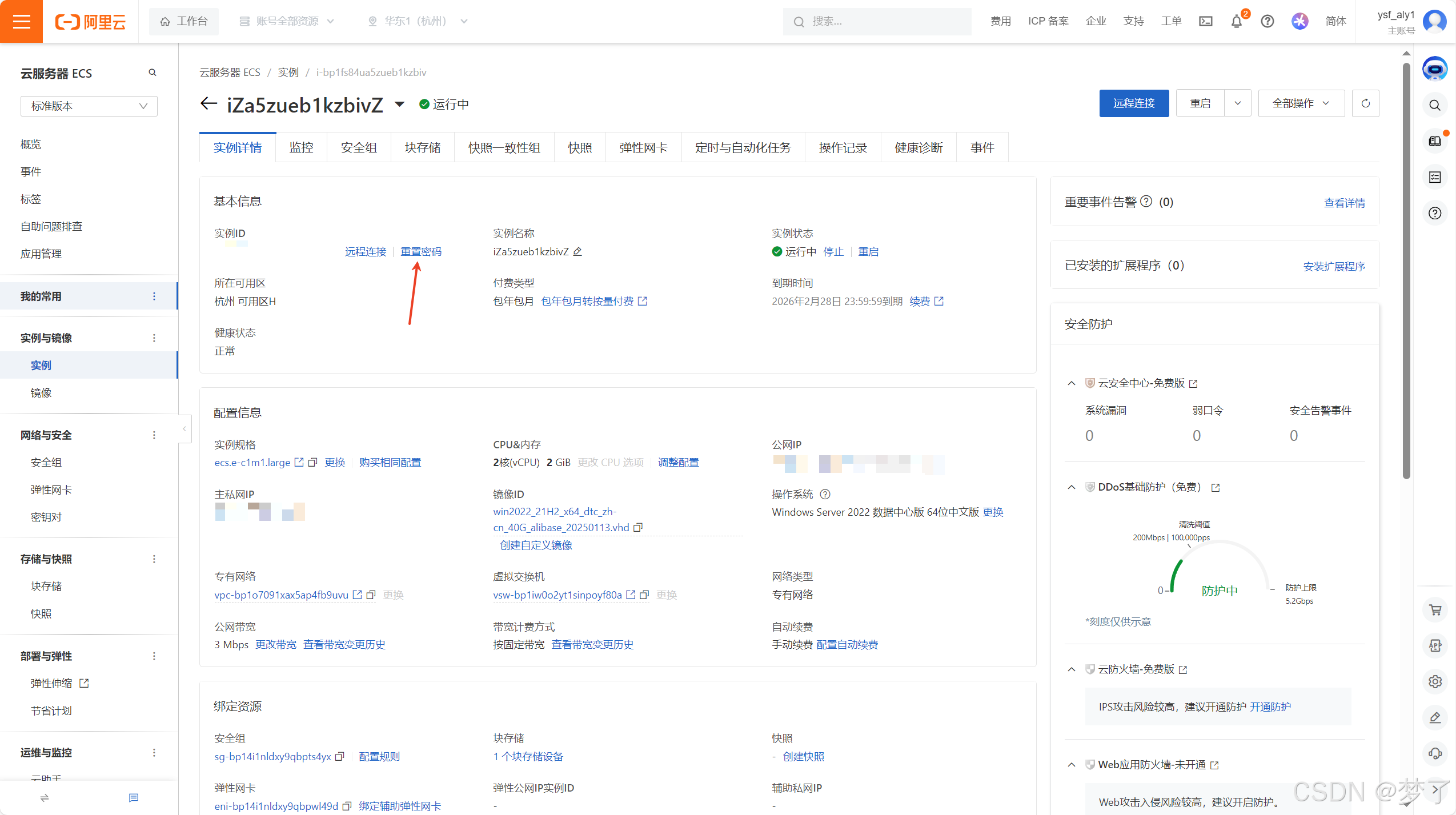Collapse the DDoS基础防护 section
This screenshot has width=1456, height=815.
[1071, 487]
